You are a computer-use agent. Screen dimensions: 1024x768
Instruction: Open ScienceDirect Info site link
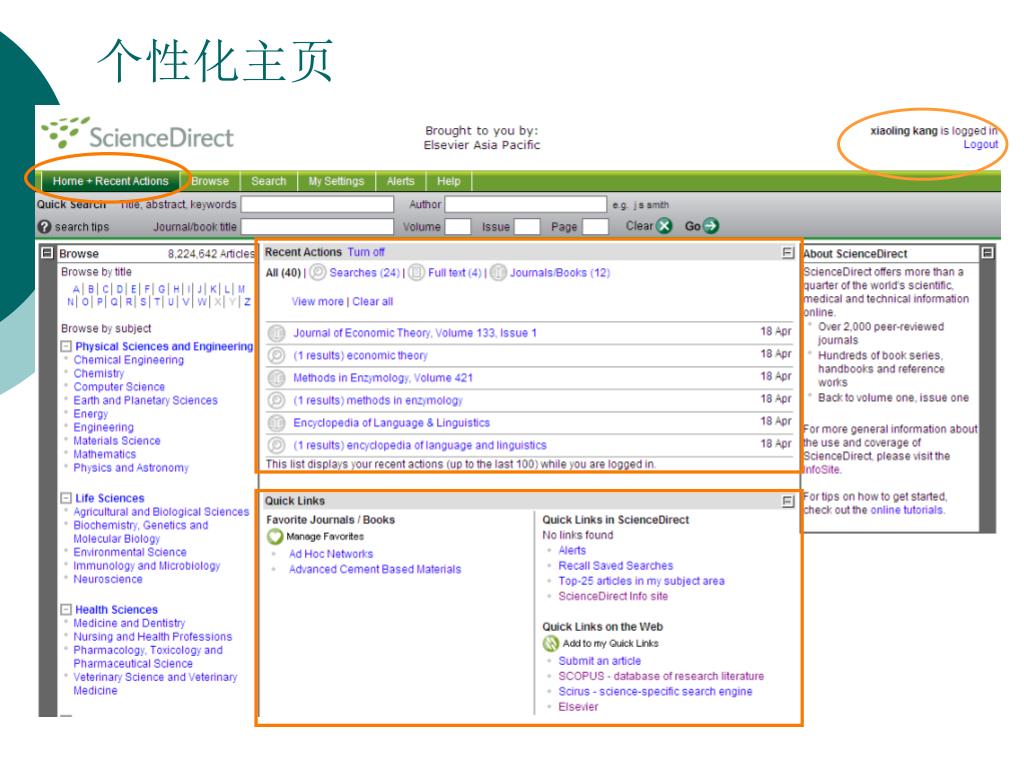coord(613,596)
